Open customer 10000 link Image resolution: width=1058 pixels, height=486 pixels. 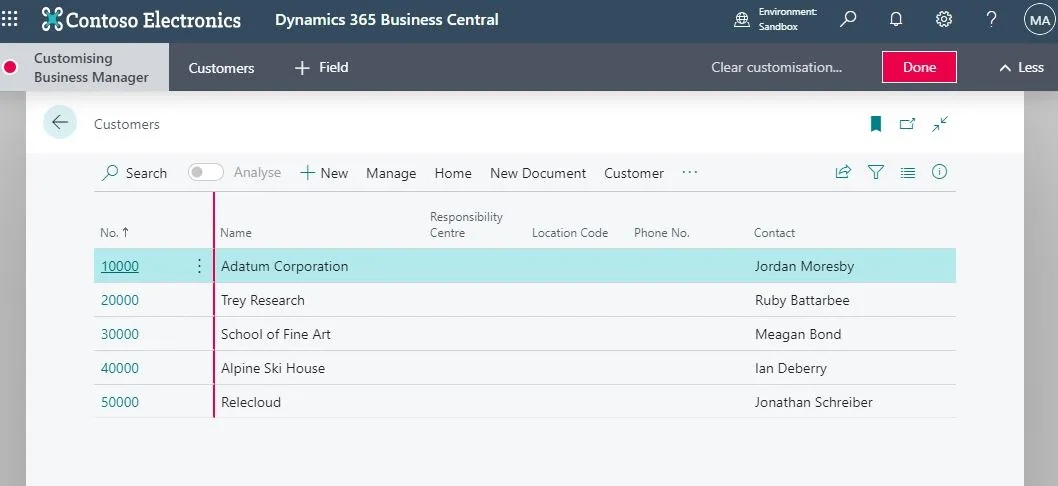click(119, 266)
